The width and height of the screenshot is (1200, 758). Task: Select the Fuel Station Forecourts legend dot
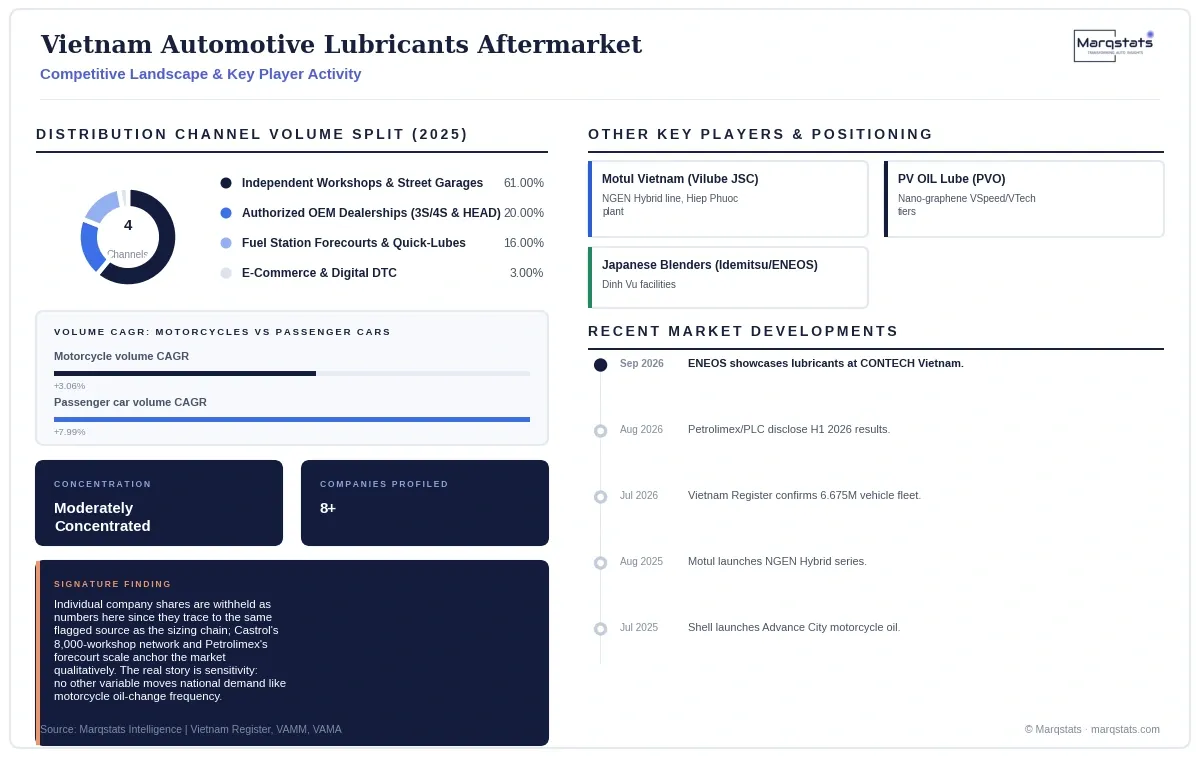pyautogui.click(x=226, y=243)
